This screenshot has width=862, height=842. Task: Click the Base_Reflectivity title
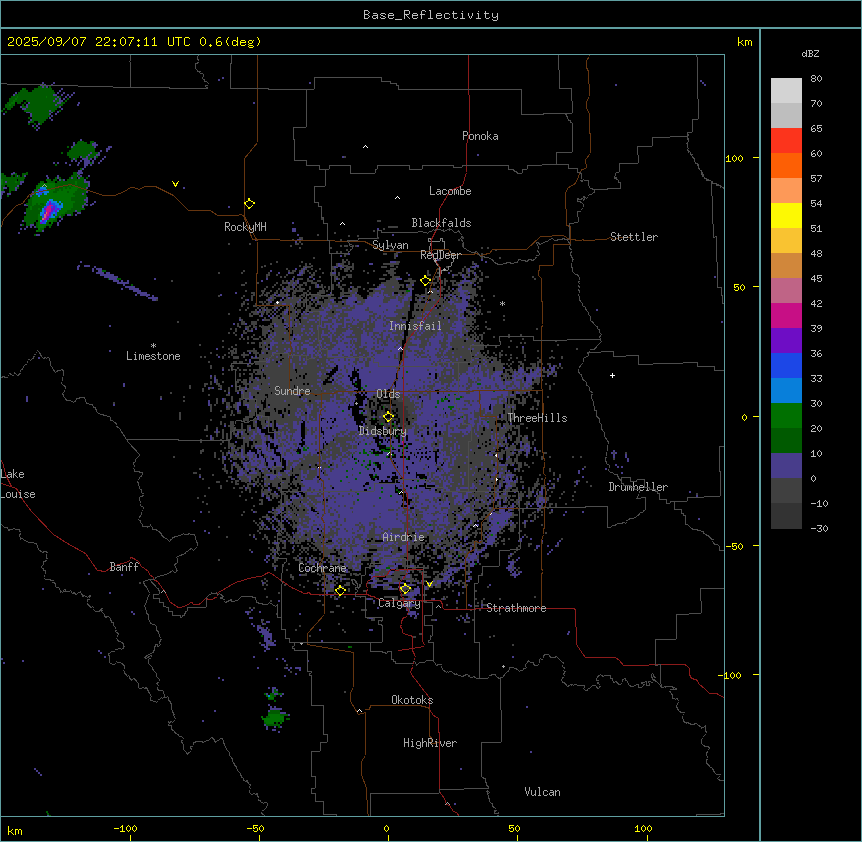pos(431,15)
